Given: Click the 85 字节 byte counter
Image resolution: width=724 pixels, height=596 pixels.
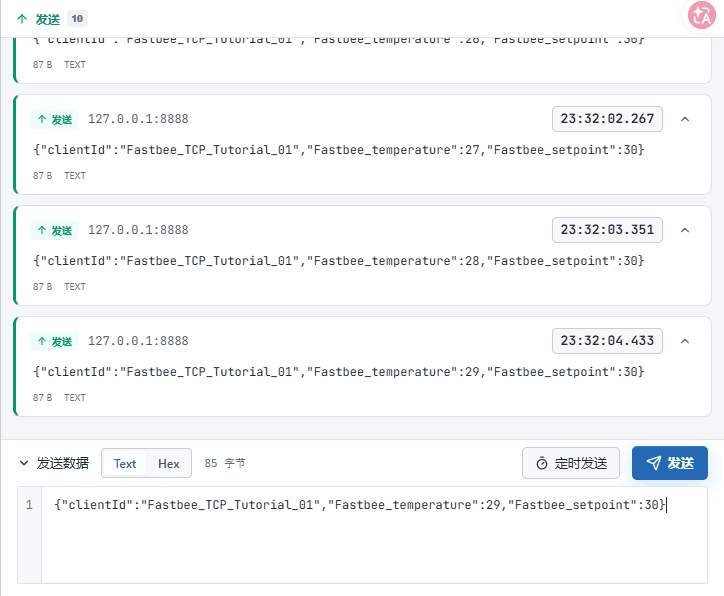Looking at the screenshot, I should point(225,463).
